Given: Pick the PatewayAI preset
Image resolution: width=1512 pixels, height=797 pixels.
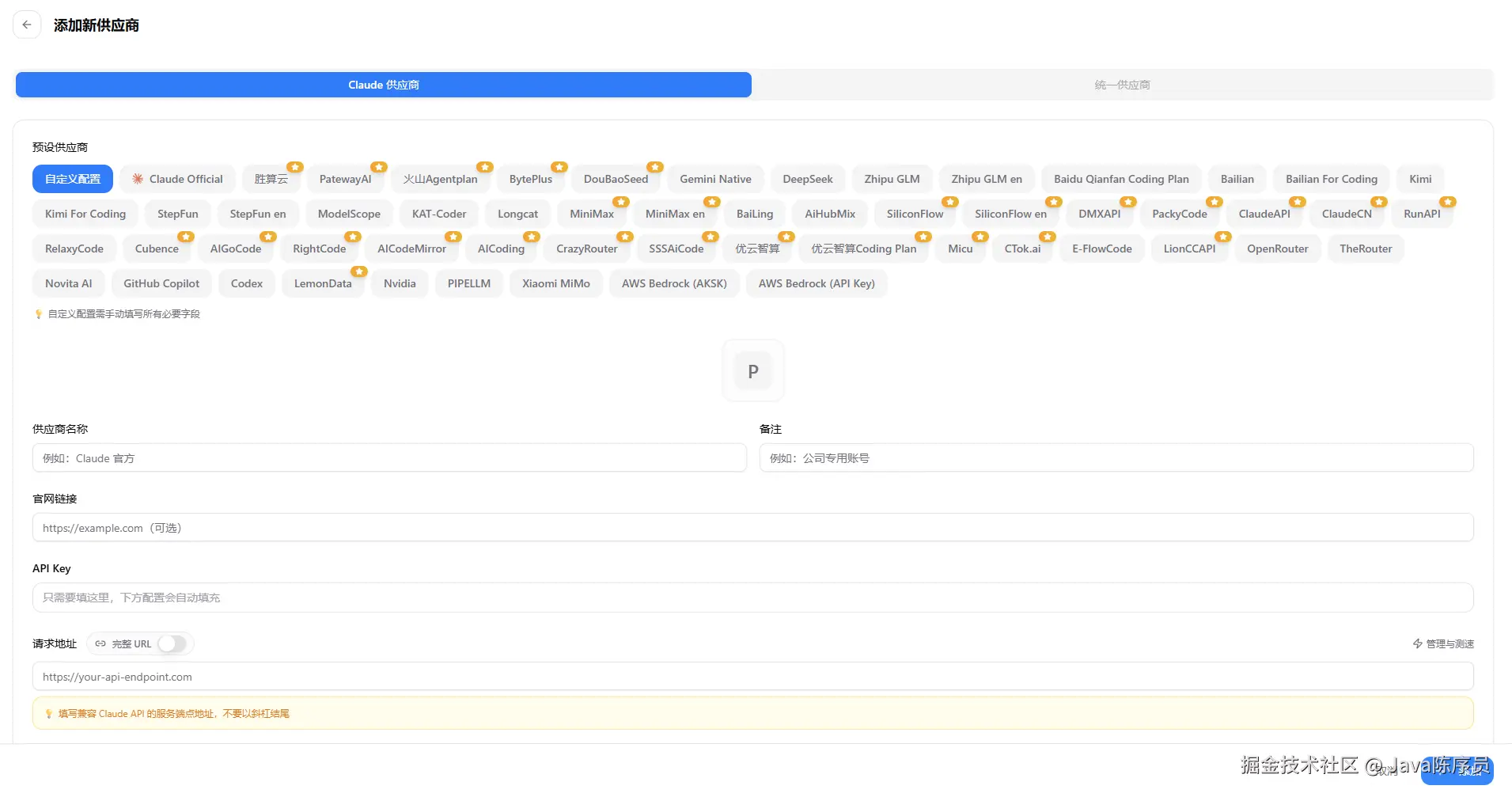Looking at the screenshot, I should point(346,179).
